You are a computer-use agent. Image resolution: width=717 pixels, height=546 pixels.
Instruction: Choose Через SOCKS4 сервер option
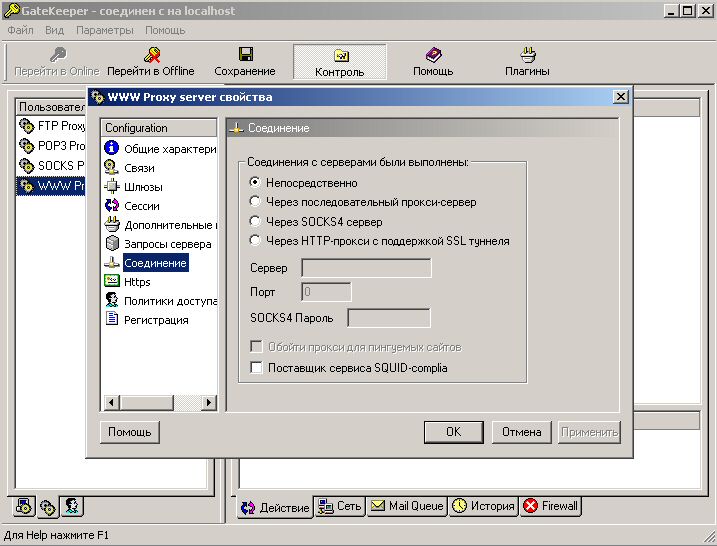[256, 221]
